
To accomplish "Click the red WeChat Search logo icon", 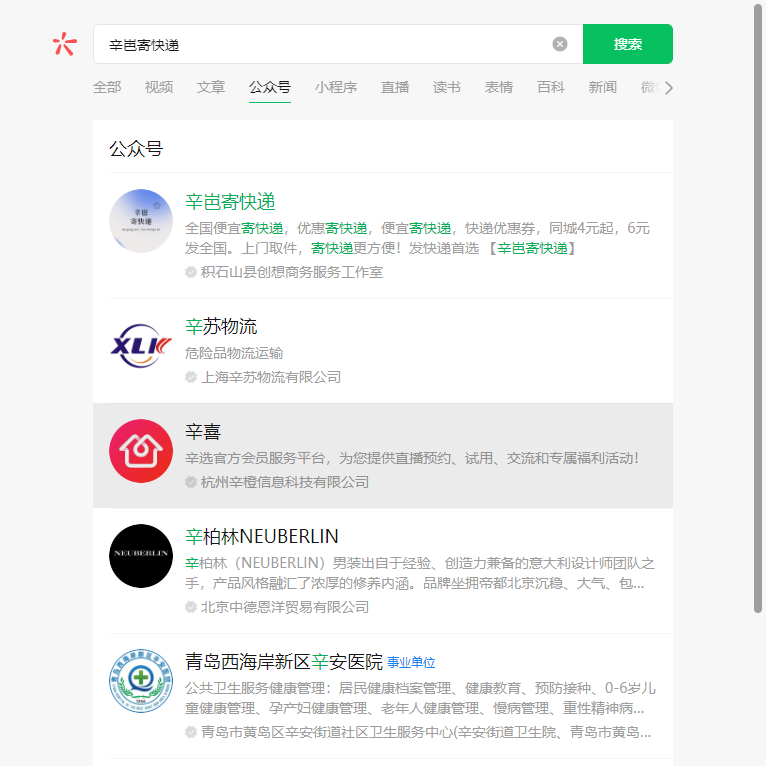I will 65,44.
